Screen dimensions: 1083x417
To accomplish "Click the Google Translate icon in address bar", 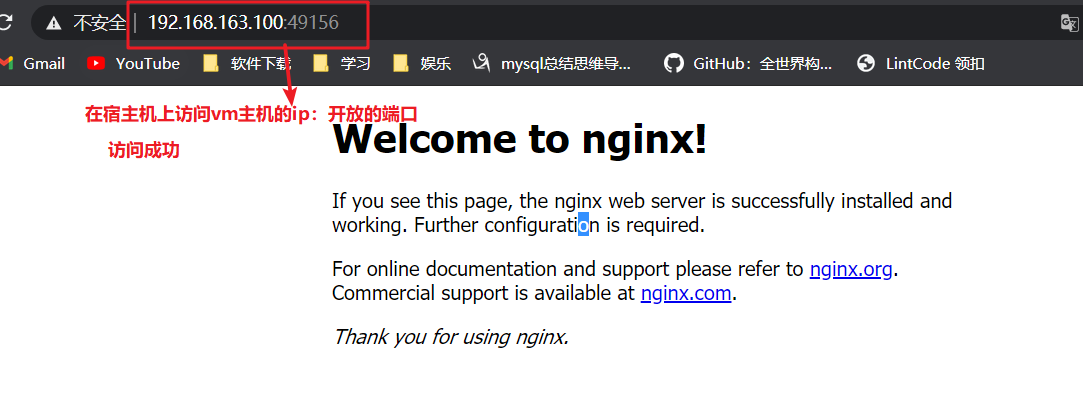I will click(x=1069, y=23).
